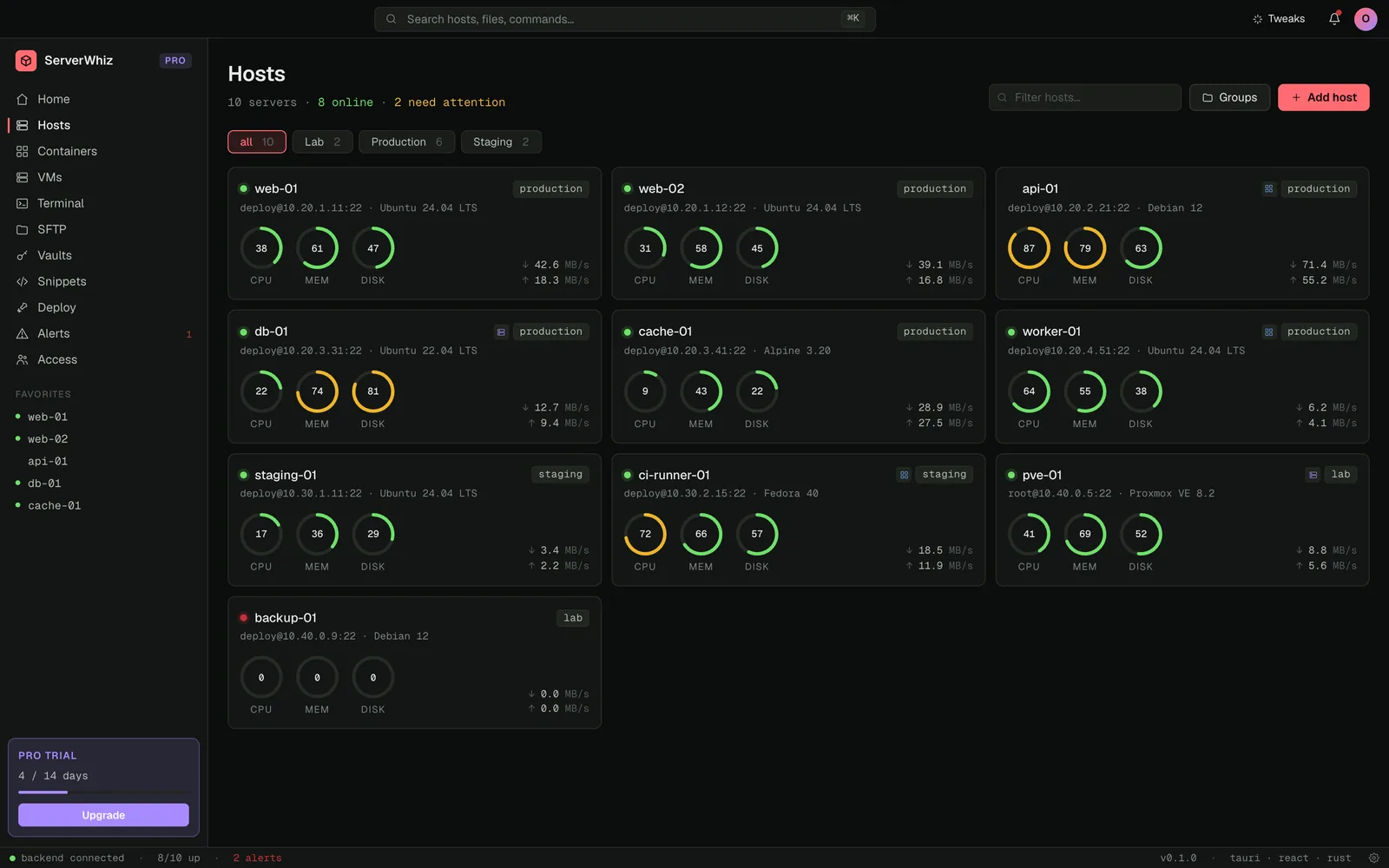Focus the Search hosts, files, commands field

(x=624, y=19)
